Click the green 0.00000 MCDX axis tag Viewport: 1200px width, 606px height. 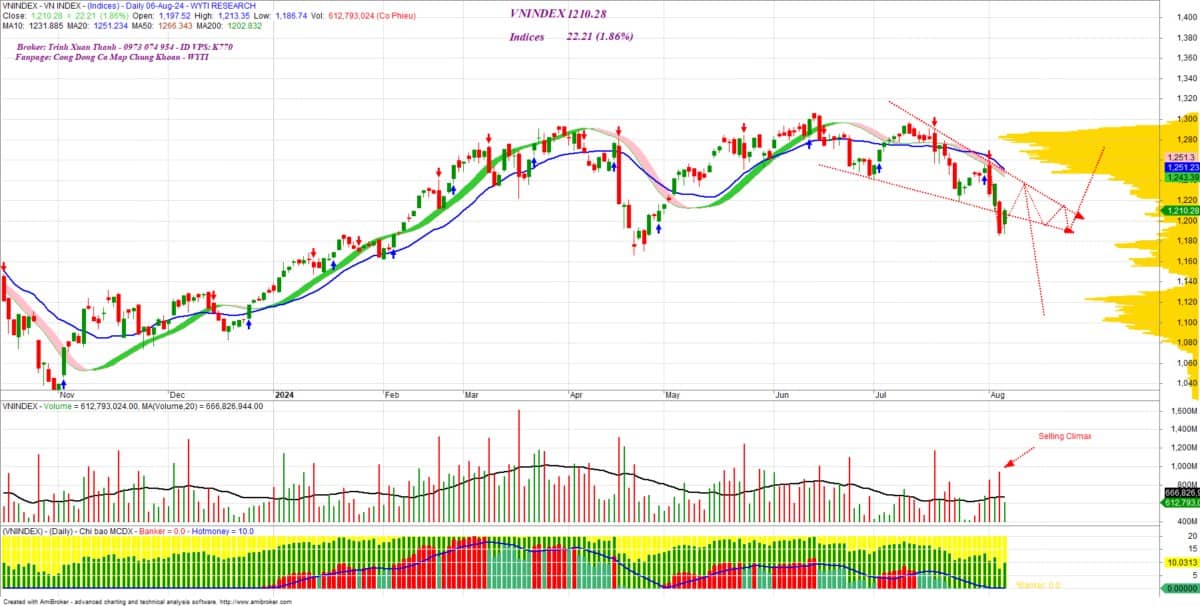point(1182,588)
